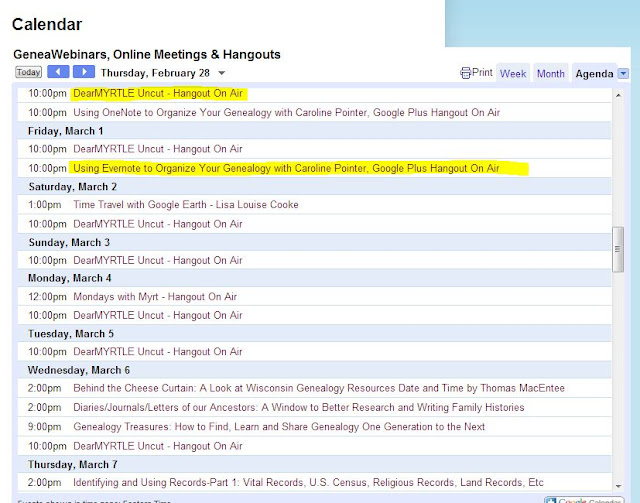This screenshot has width=640, height=503.
Task: Open Using OneNote to Organize Your Genealogy event
Action: coord(286,112)
